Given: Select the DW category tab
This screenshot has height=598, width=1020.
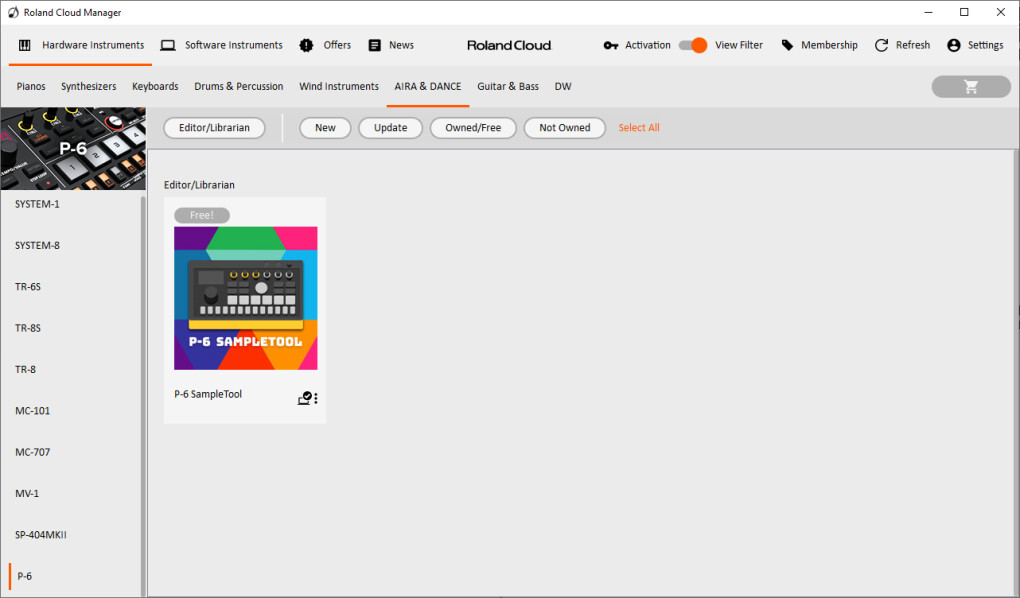Looking at the screenshot, I should 563,86.
